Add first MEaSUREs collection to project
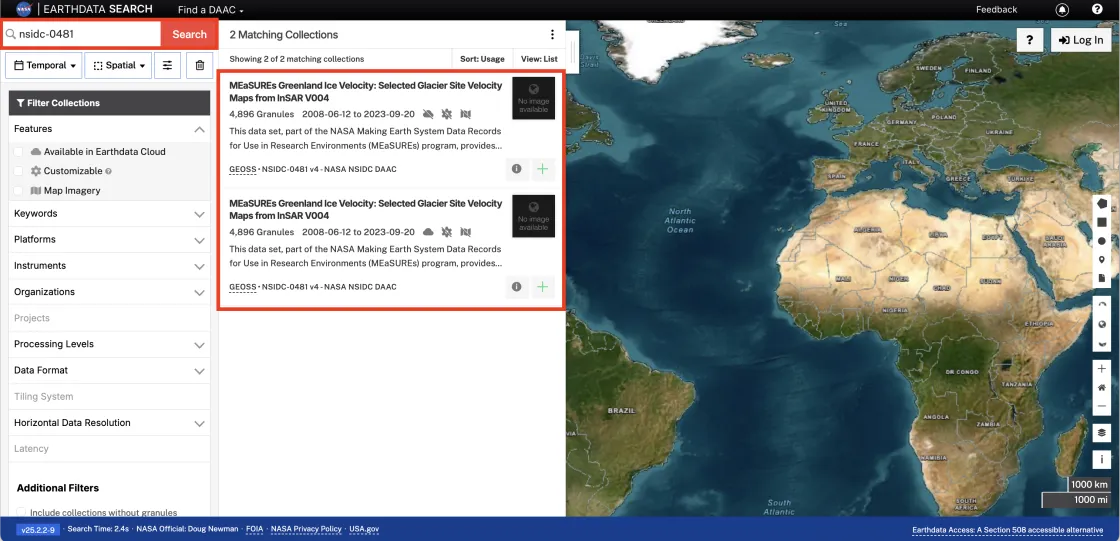Image resolution: width=1120 pixels, height=541 pixels. 542,169
